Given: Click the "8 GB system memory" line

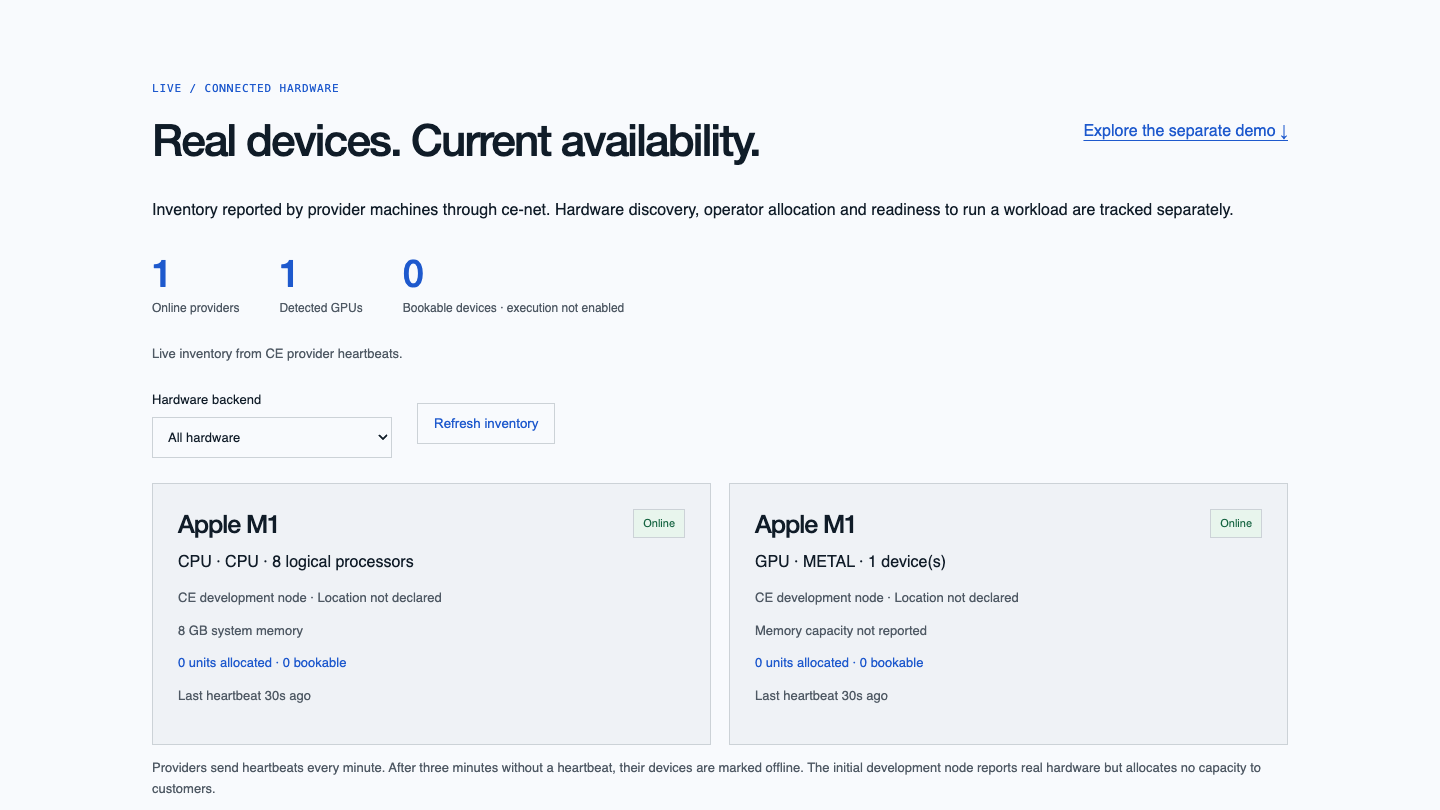Looking at the screenshot, I should point(240,631).
